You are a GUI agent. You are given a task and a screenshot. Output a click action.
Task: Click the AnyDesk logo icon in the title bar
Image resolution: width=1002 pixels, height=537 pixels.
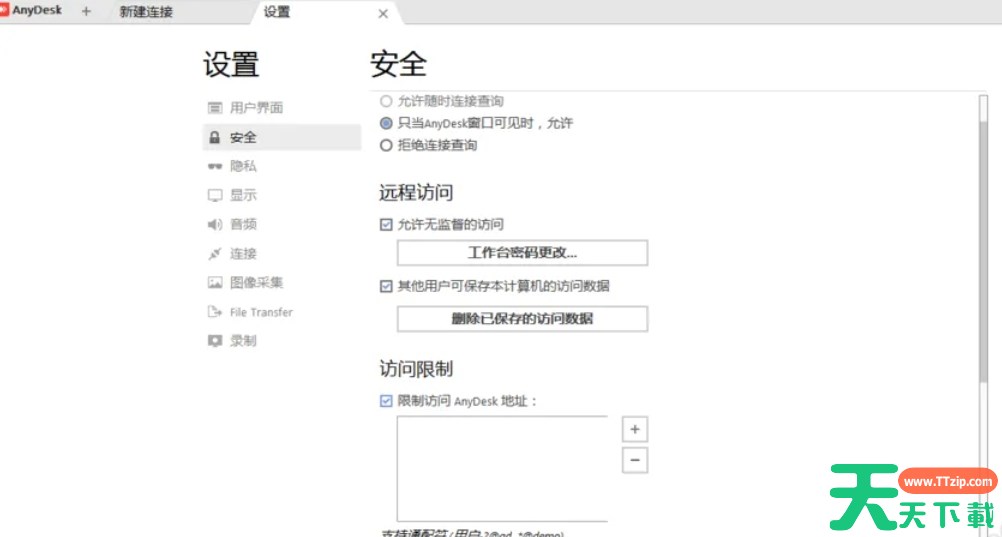coord(5,11)
